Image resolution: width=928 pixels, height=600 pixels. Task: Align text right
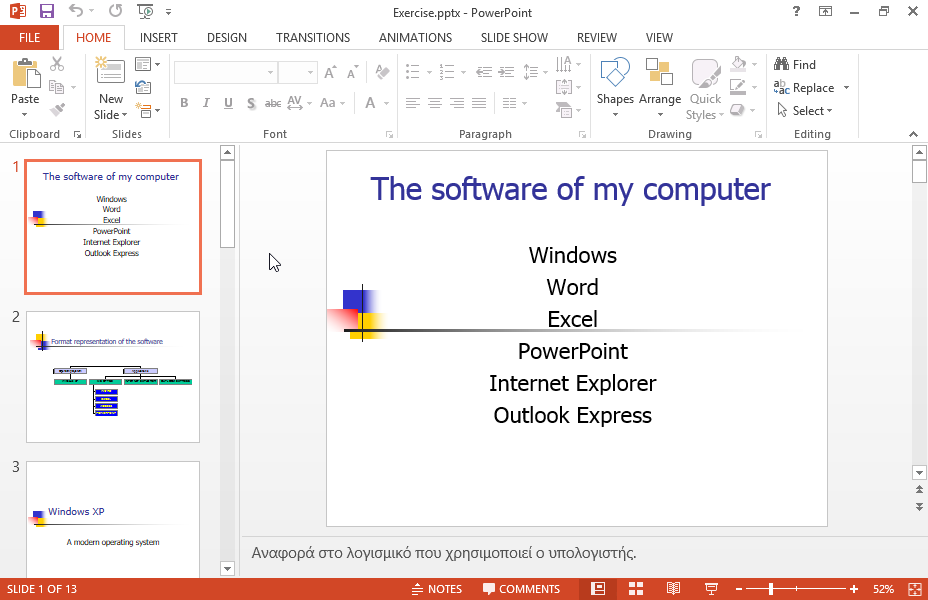[x=457, y=103]
